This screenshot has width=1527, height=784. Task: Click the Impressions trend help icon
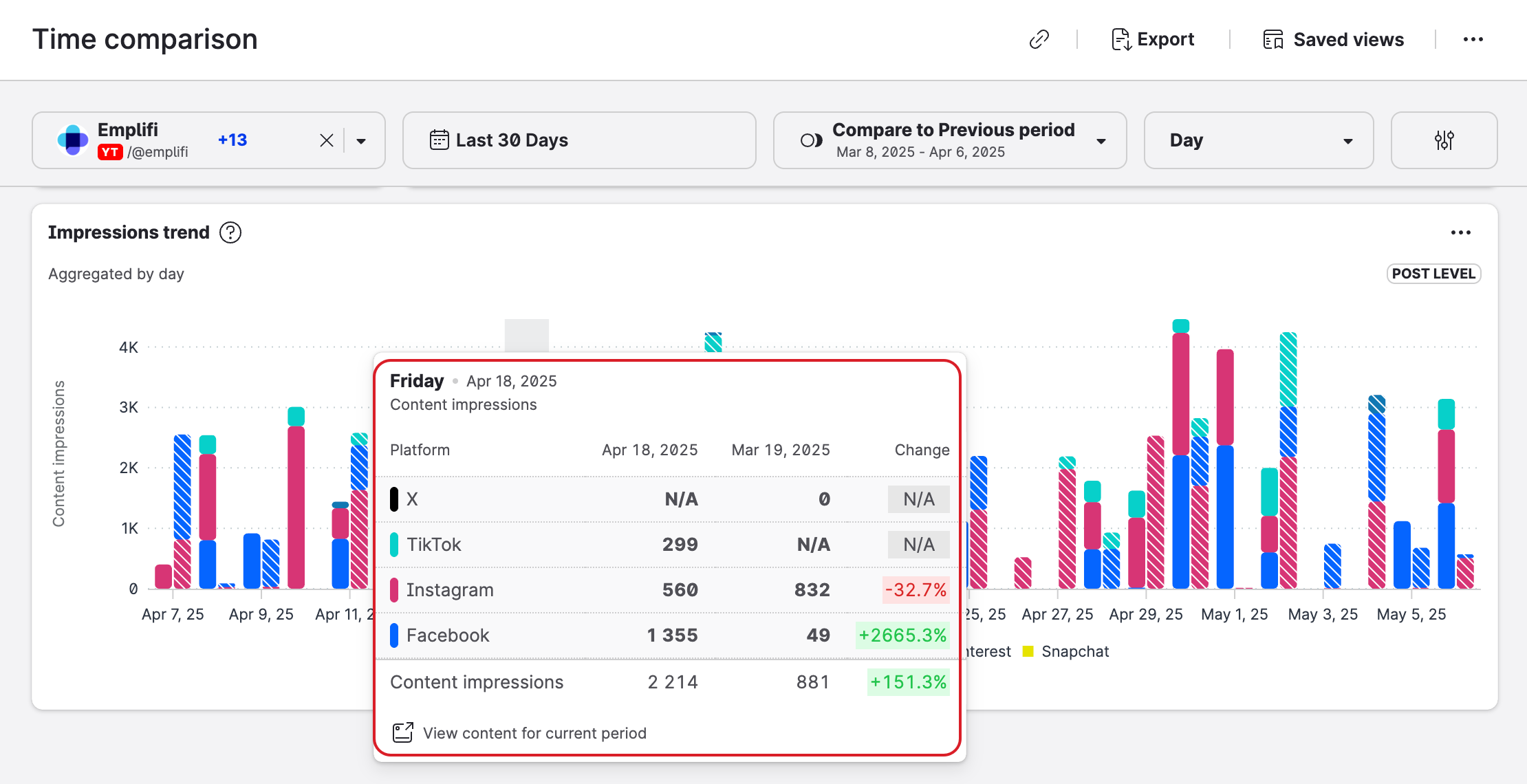pos(230,233)
